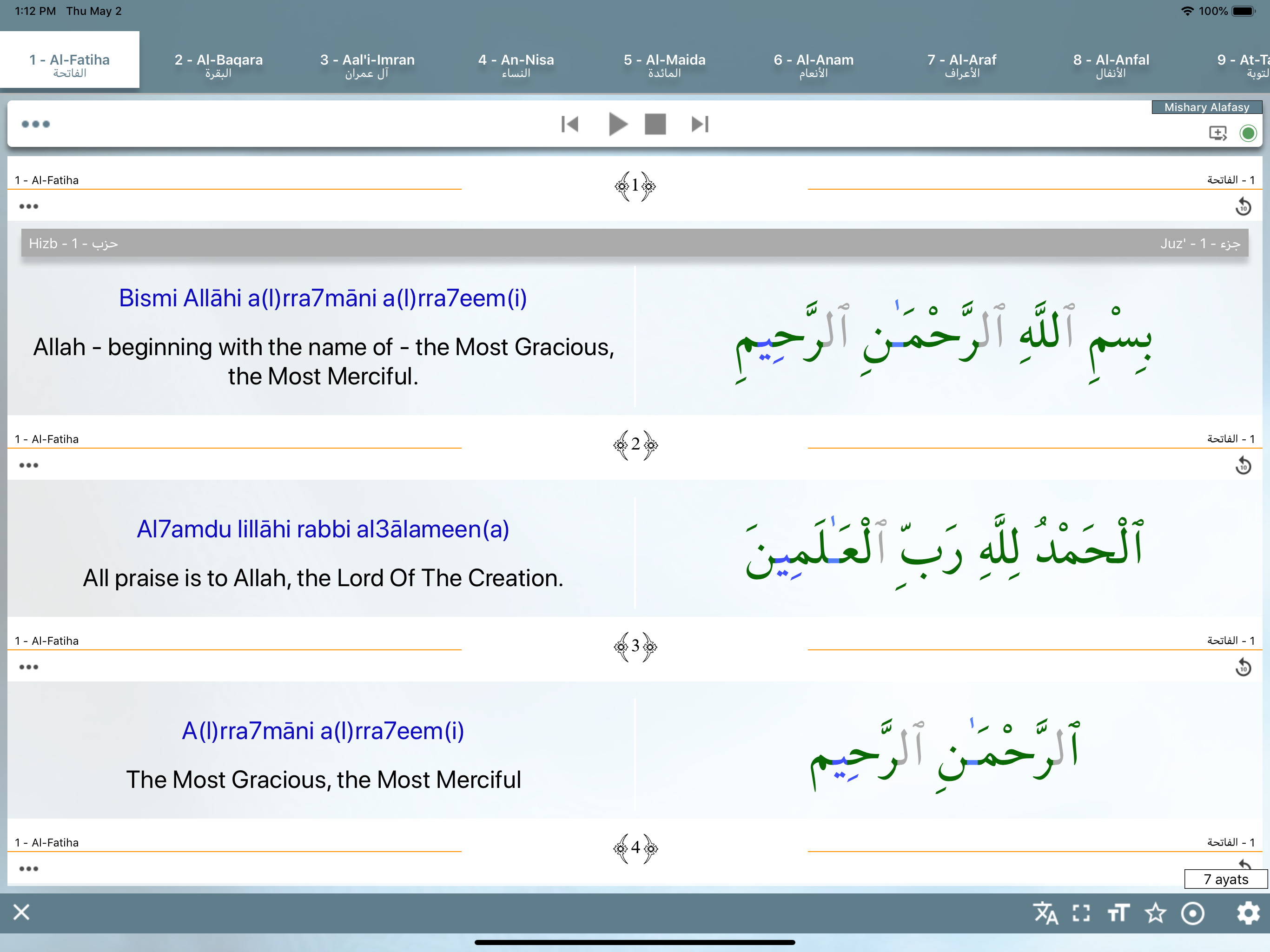1270x952 pixels.
Task: Go back to the previous ayah
Action: [x=569, y=124]
